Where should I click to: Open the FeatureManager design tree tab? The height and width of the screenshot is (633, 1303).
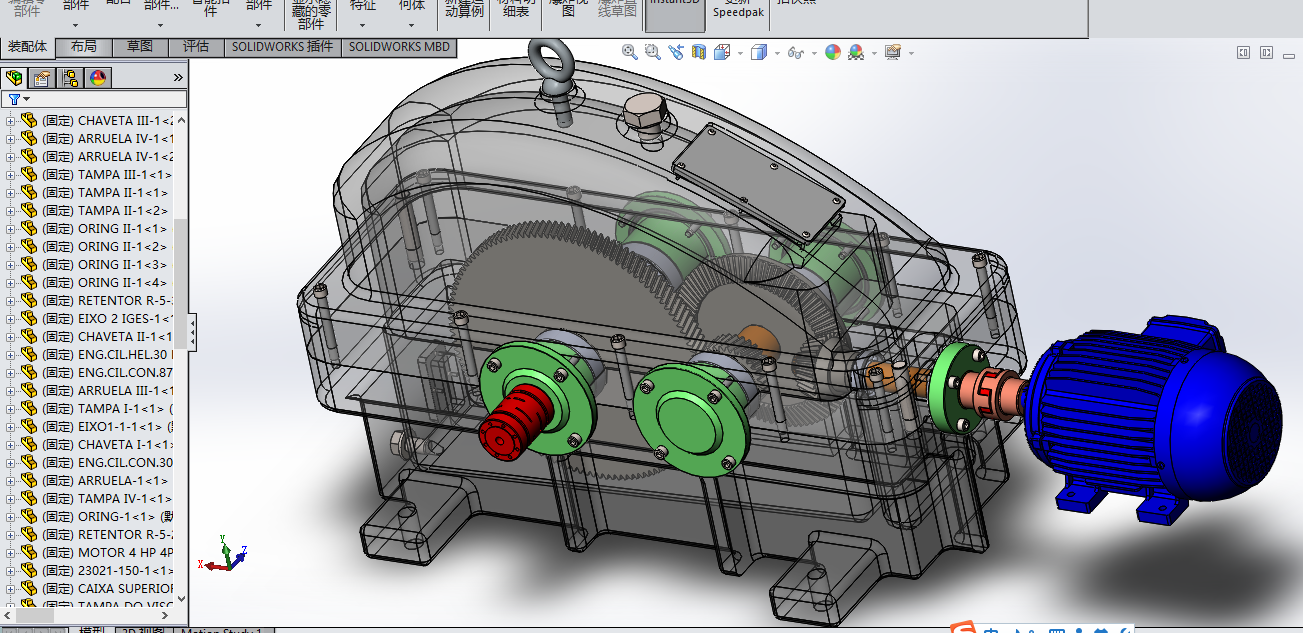(15, 78)
